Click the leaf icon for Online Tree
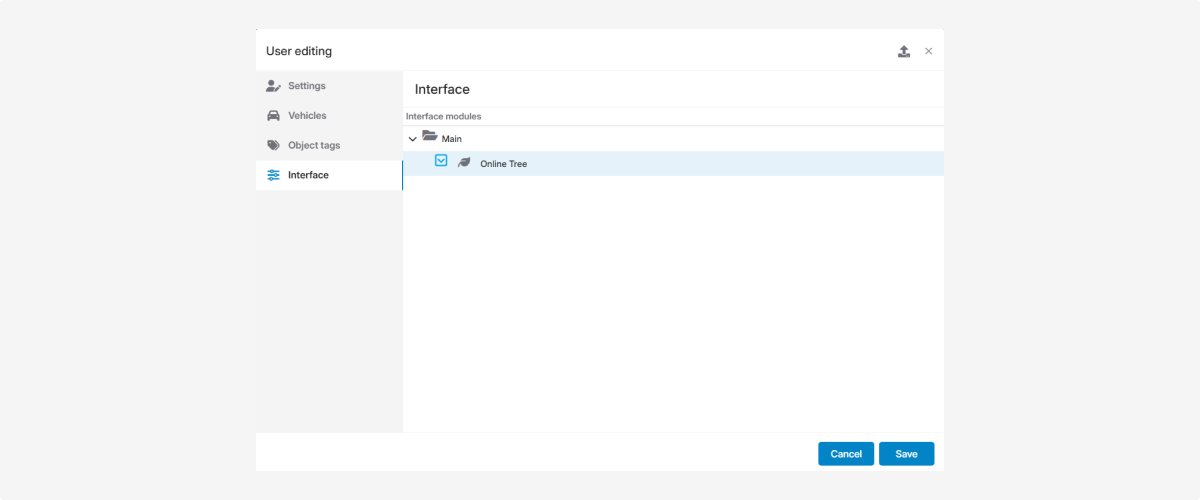 (464, 163)
